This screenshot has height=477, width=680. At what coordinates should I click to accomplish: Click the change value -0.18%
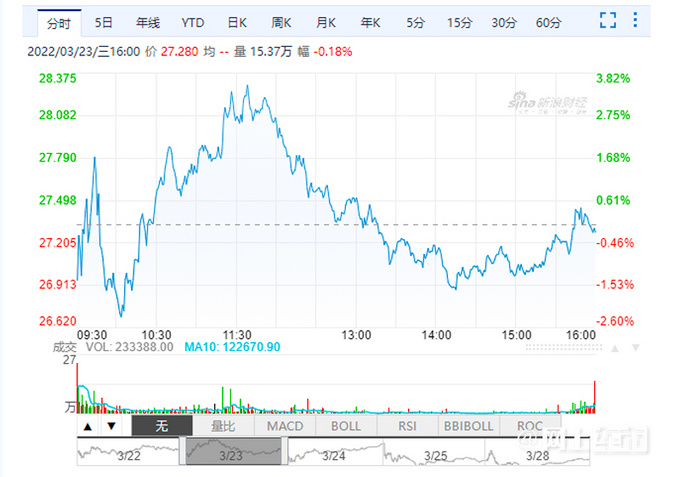[333, 52]
